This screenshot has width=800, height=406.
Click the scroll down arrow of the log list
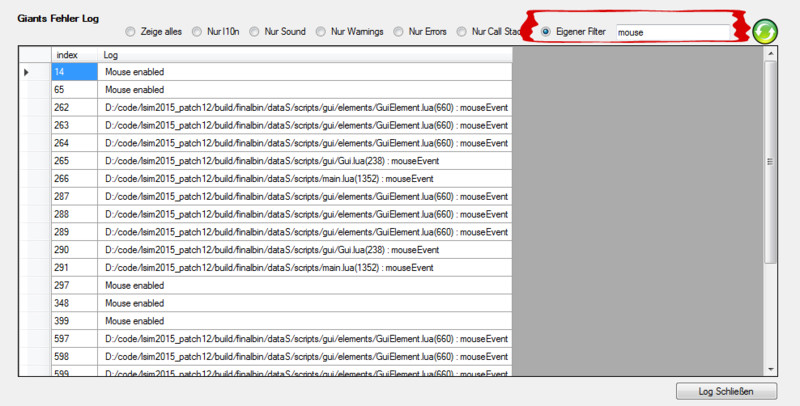pyautogui.click(x=770, y=369)
